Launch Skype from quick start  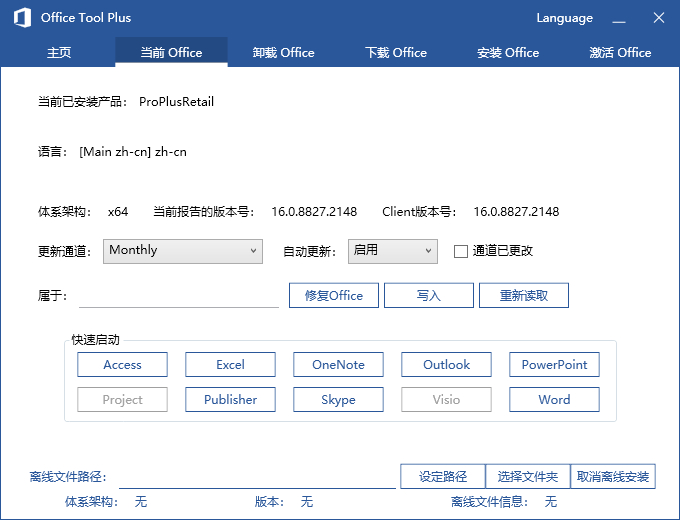tap(338, 399)
